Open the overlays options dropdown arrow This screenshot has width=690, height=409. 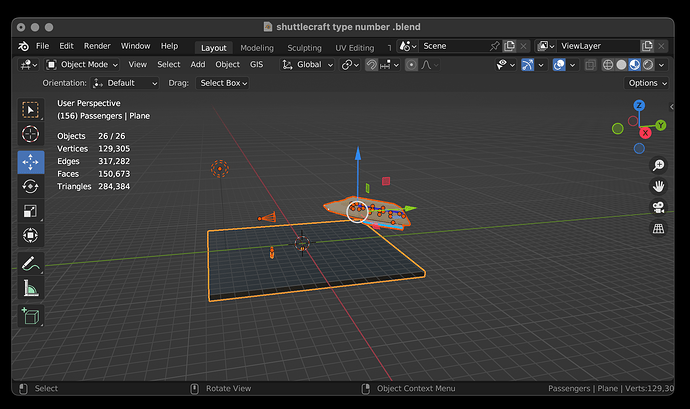pyautogui.click(x=572, y=65)
